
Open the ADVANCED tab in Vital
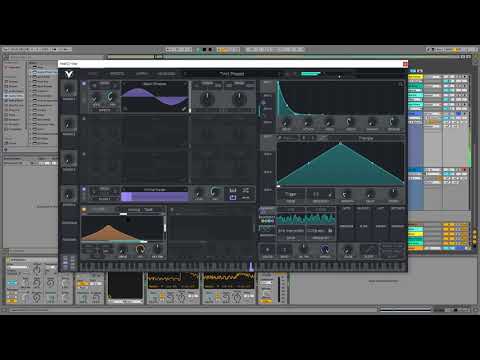166,74
